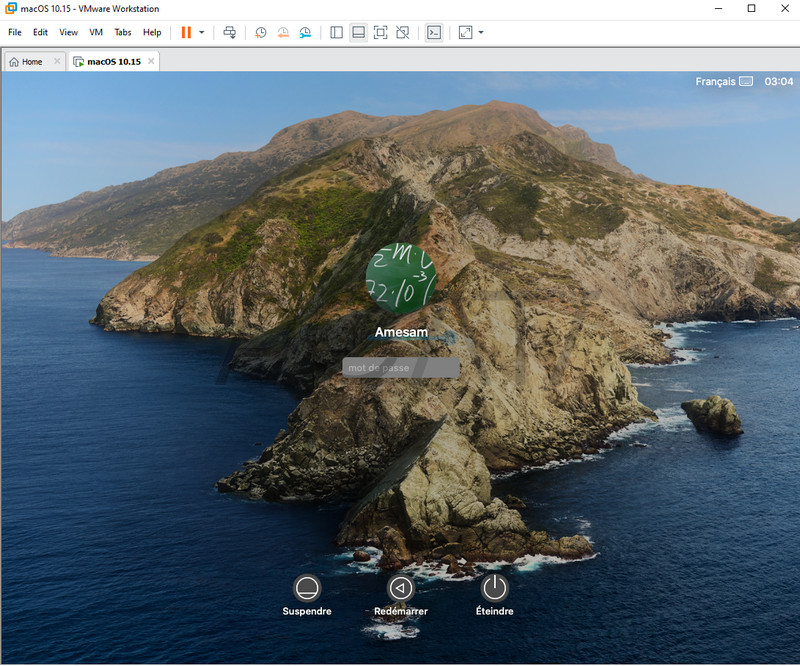
Task: Pause the virtual machine with the orange pause button
Action: 186,33
